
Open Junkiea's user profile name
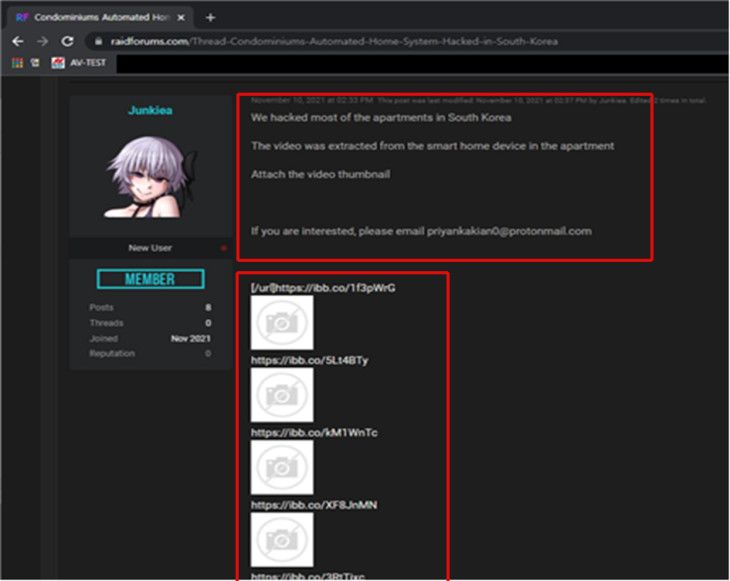150,110
